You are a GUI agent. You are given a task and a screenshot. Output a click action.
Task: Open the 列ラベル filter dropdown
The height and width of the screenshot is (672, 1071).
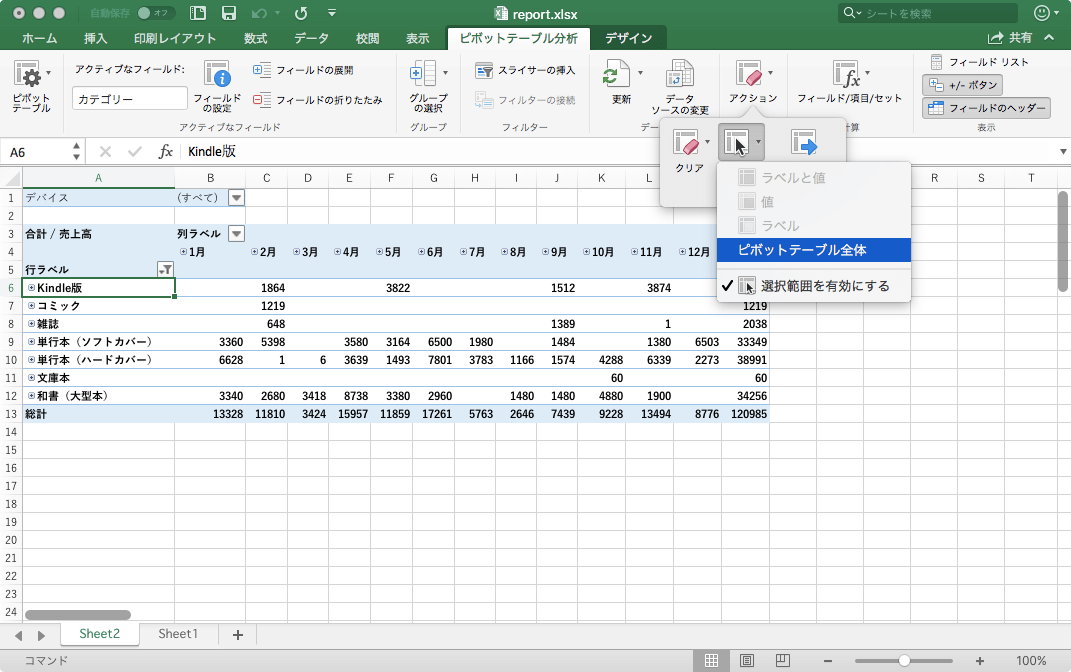(236, 234)
